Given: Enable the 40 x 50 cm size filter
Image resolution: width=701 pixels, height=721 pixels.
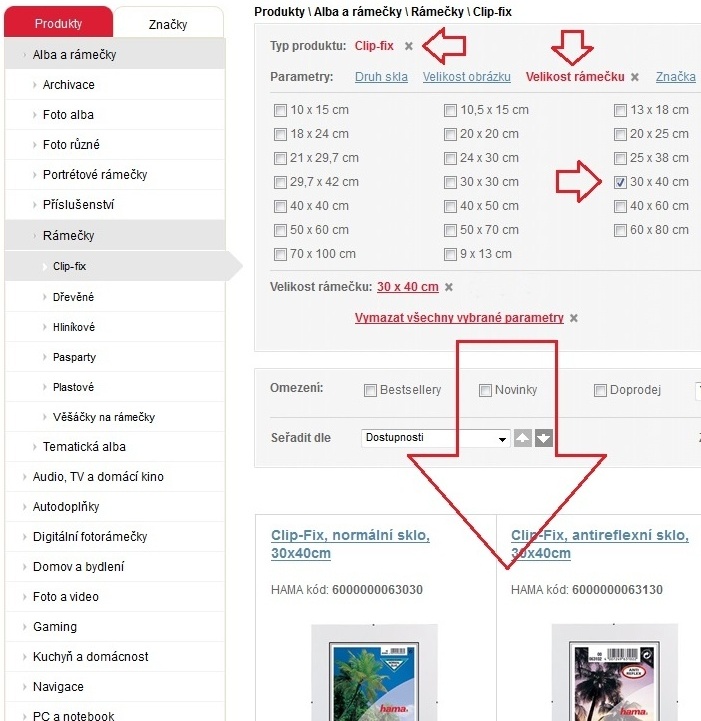Looking at the screenshot, I should (450, 206).
